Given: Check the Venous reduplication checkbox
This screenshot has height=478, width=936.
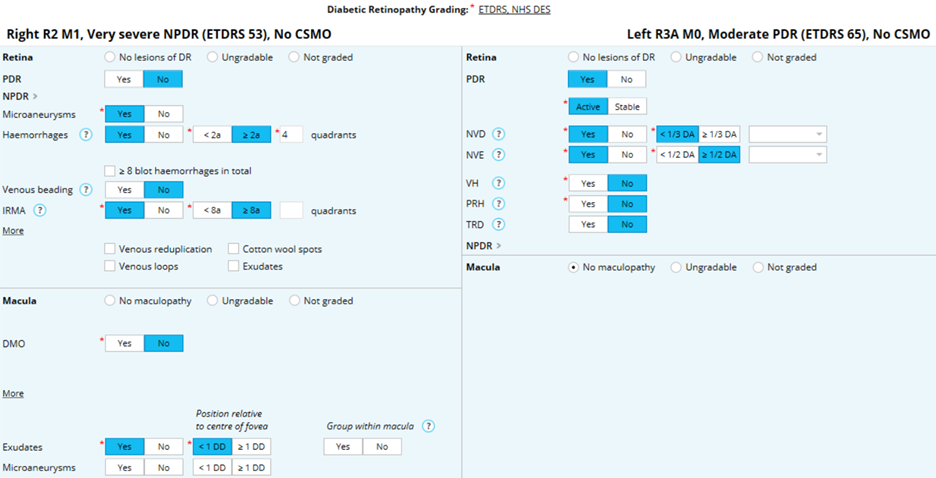Looking at the screenshot, I should pos(110,249).
